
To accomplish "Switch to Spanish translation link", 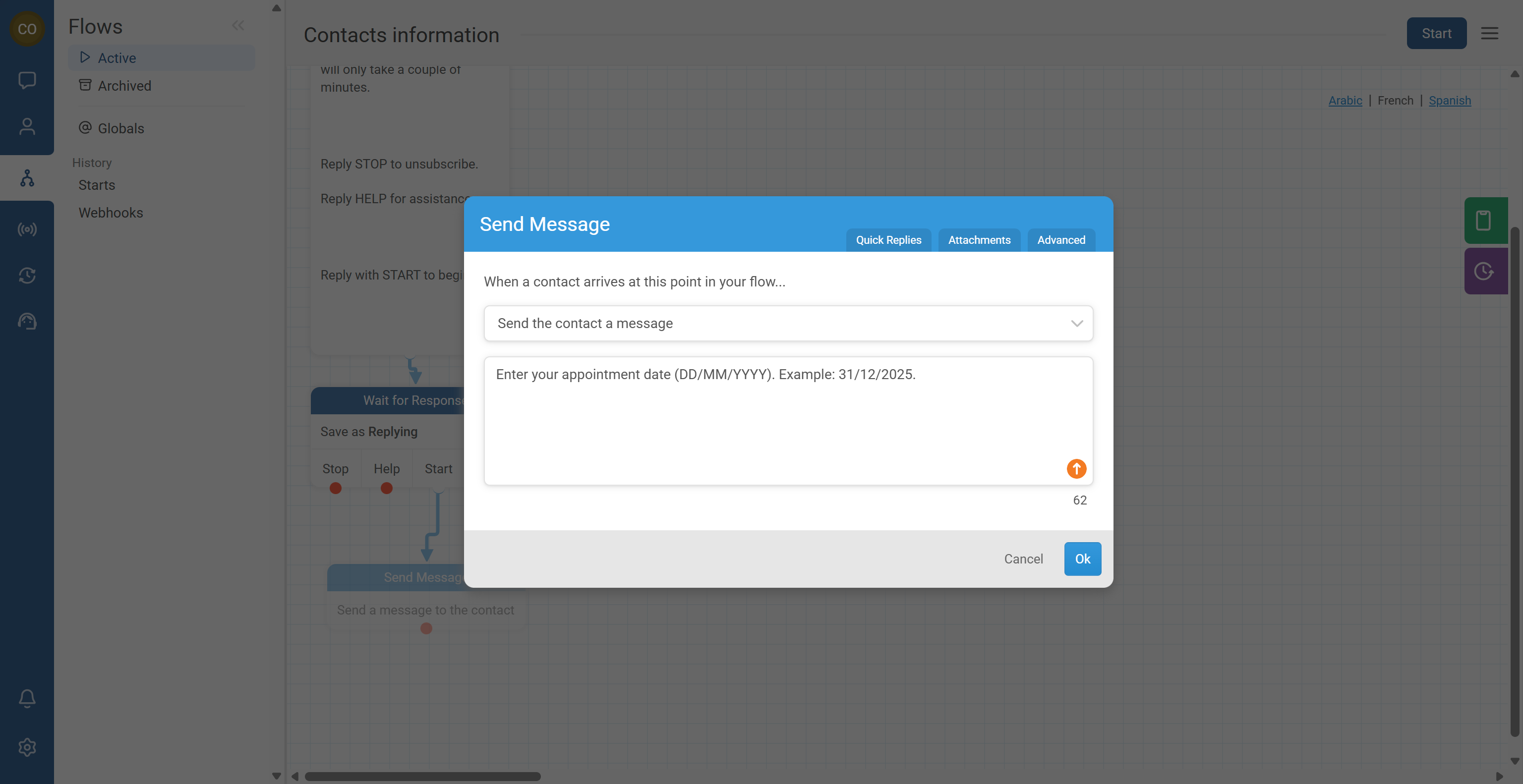I will click(1449, 101).
